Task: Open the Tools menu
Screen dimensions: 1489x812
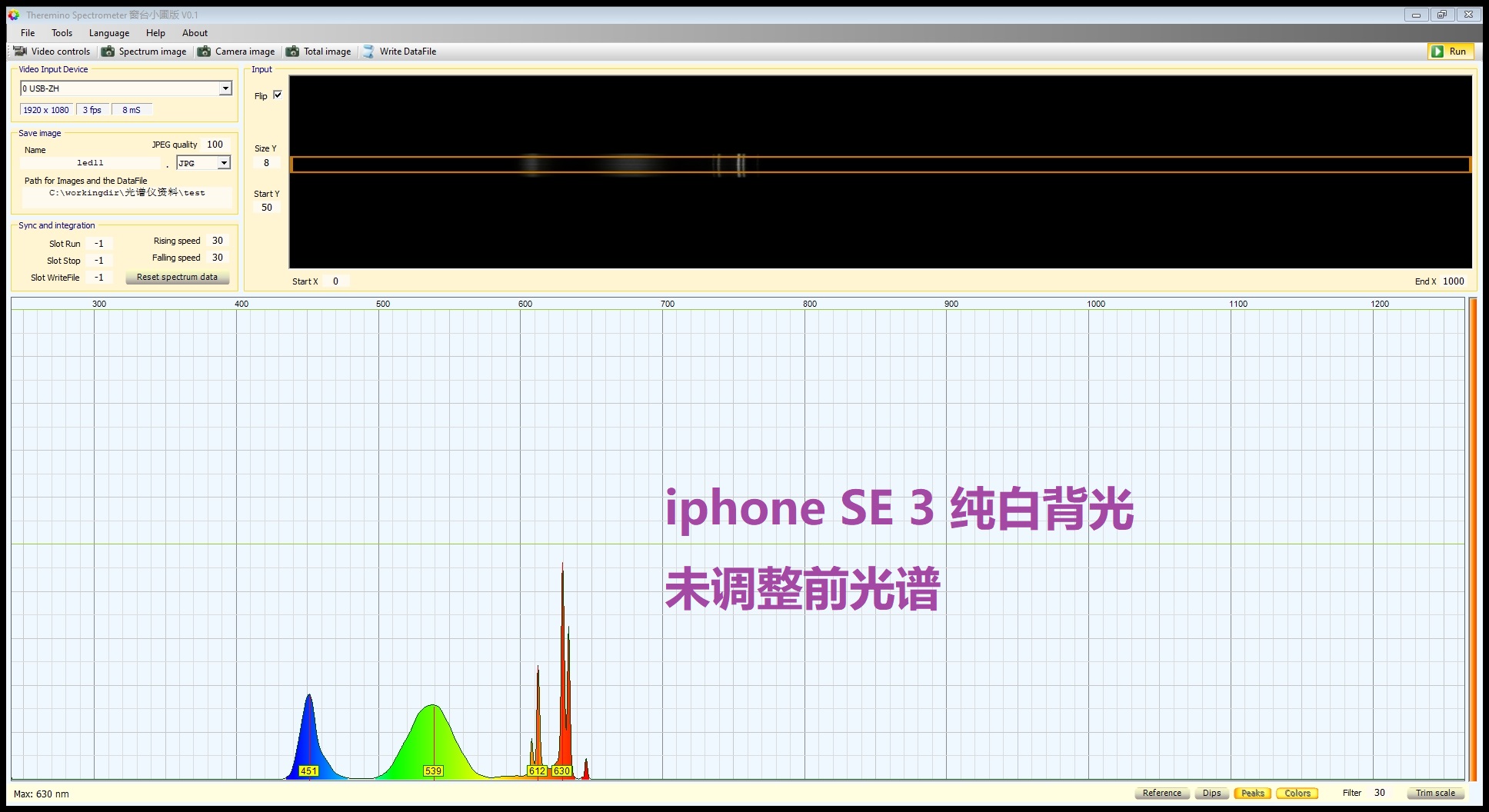Action: click(62, 33)
